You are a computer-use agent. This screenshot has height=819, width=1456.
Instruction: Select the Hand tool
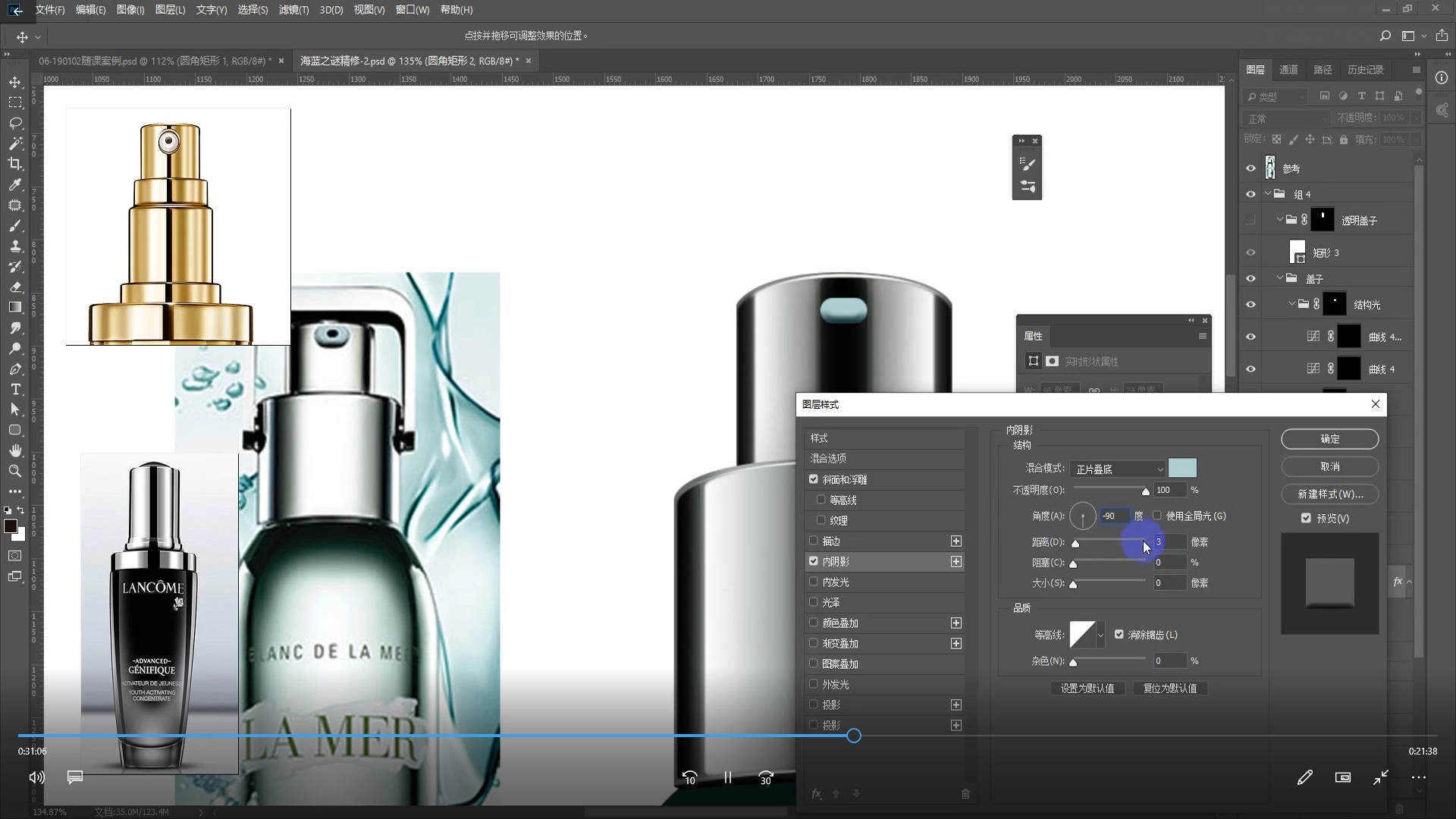pos(14,450)
